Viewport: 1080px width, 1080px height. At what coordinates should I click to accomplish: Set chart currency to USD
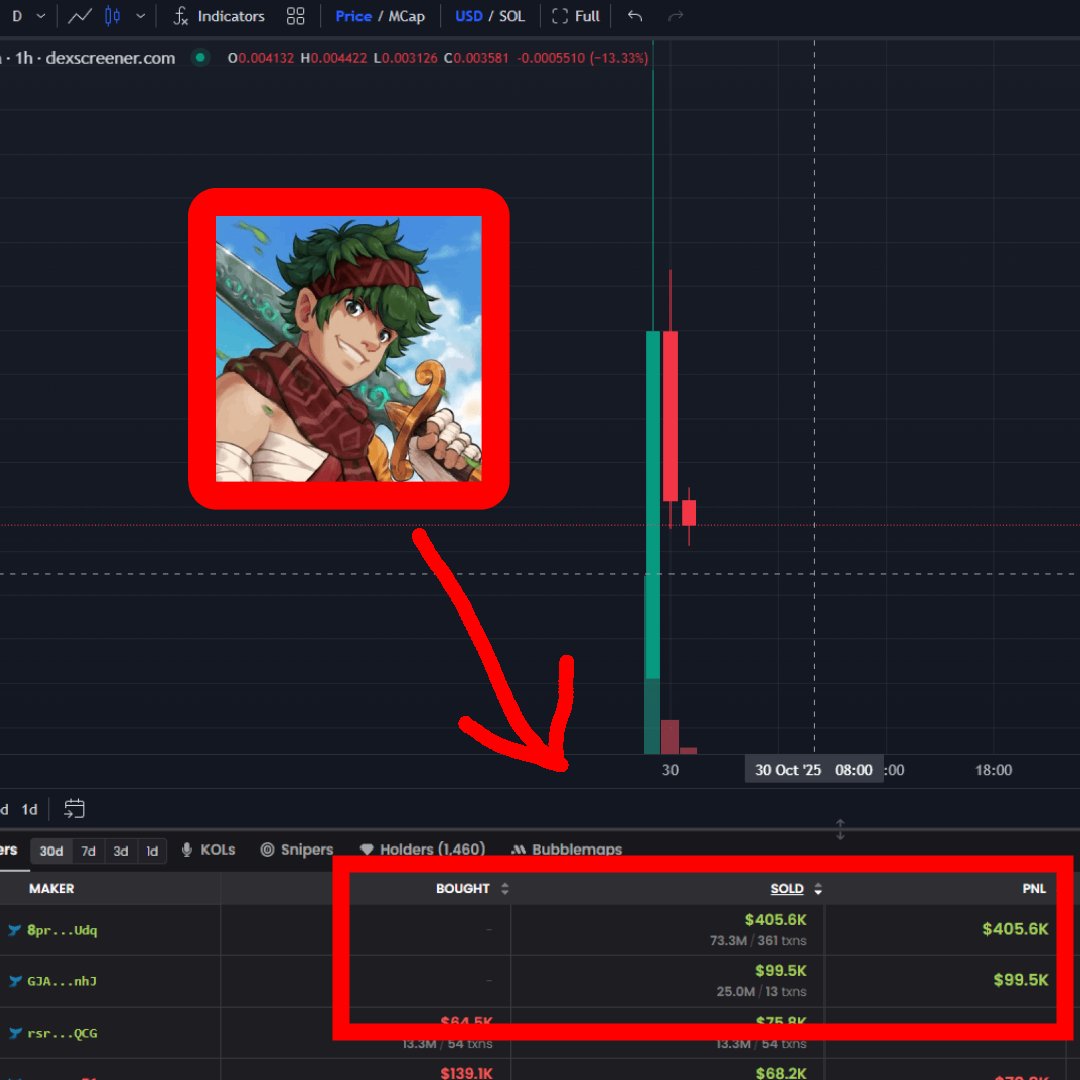tap(468, 16)
